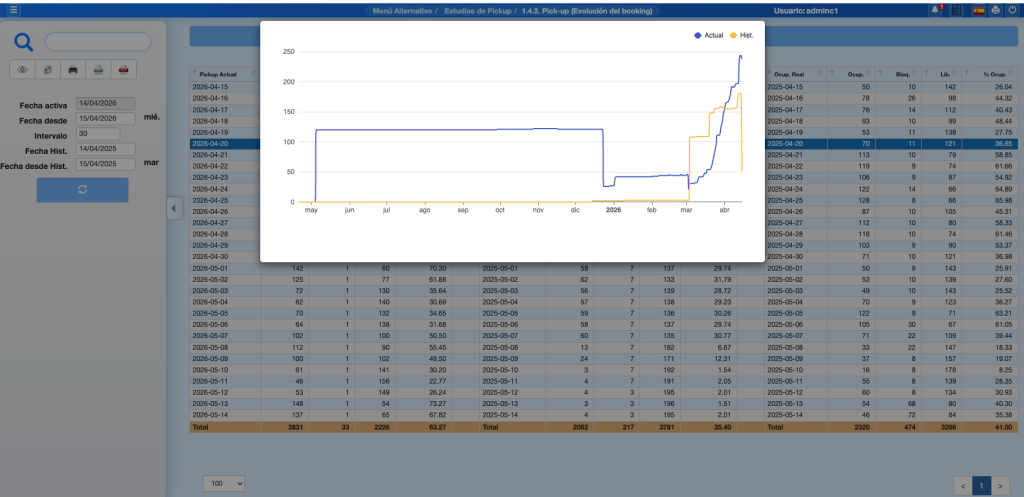Open the document list icon in header
Screen dimensions: 1024x497
click(x=957, y=9)
